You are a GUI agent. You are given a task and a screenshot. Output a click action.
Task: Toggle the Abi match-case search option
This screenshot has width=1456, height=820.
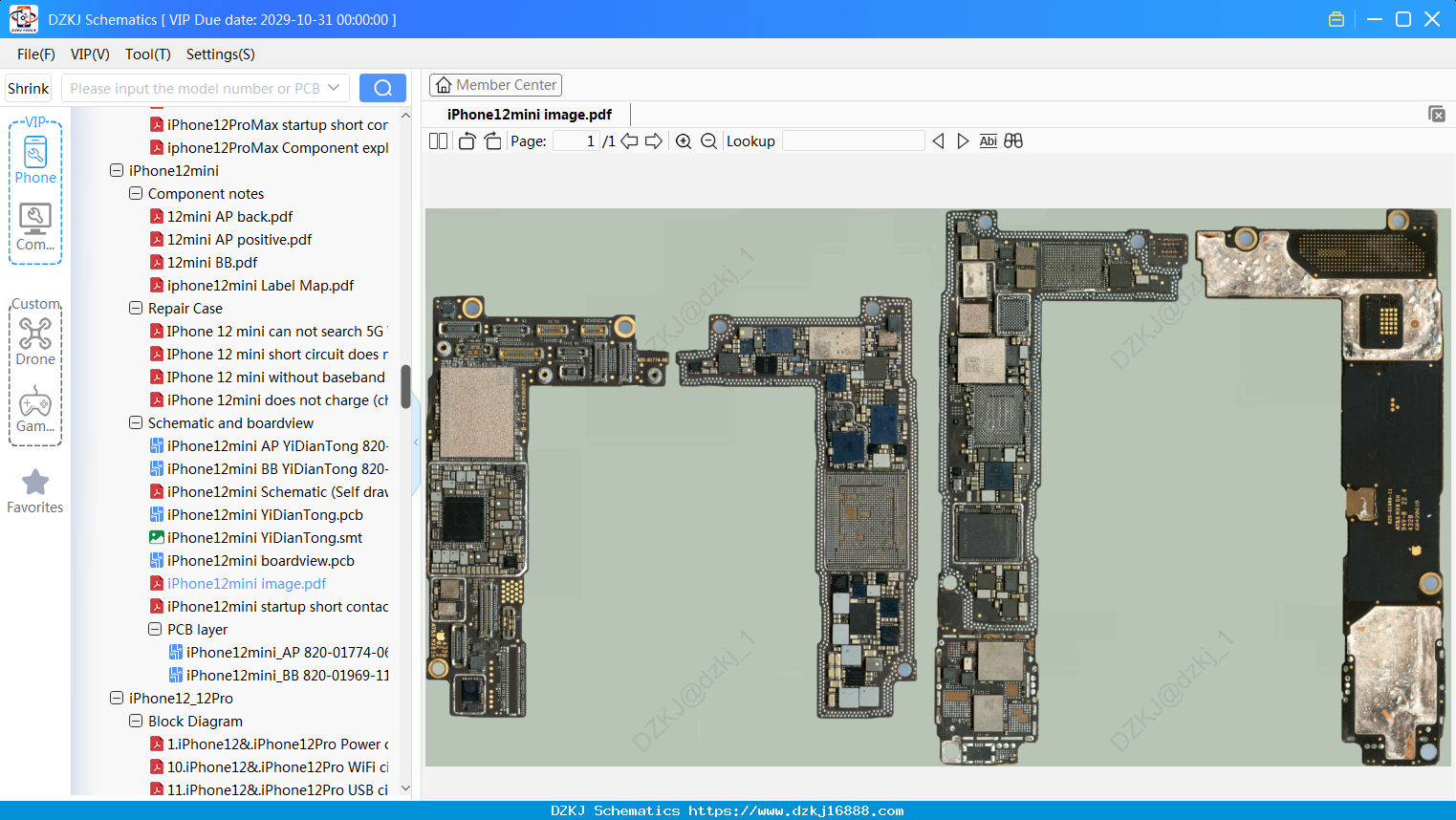click(988, 141)
